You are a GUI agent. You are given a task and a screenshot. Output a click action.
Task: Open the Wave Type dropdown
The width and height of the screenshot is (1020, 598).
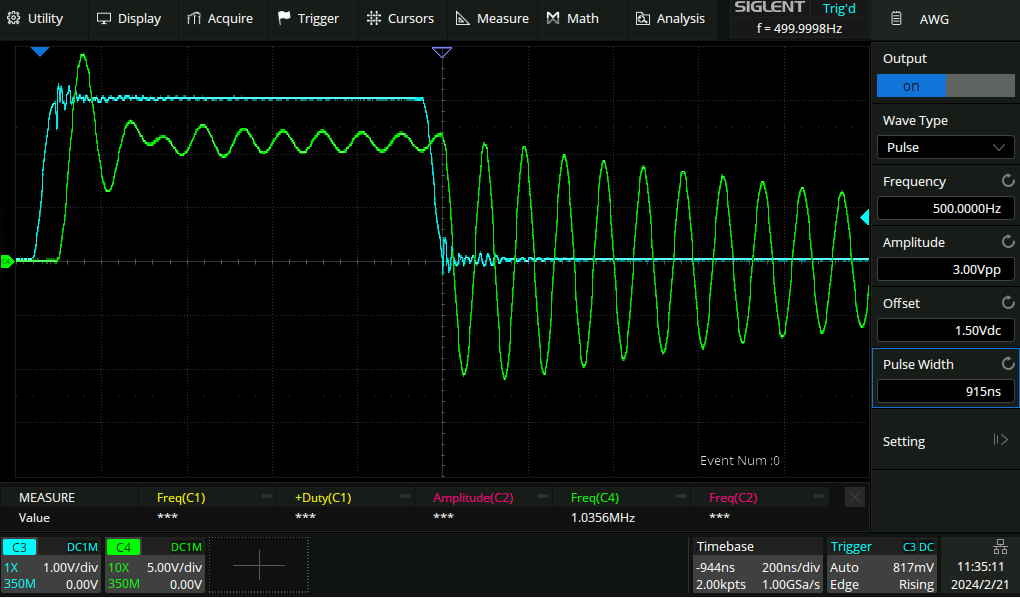[x=945, y=147]
